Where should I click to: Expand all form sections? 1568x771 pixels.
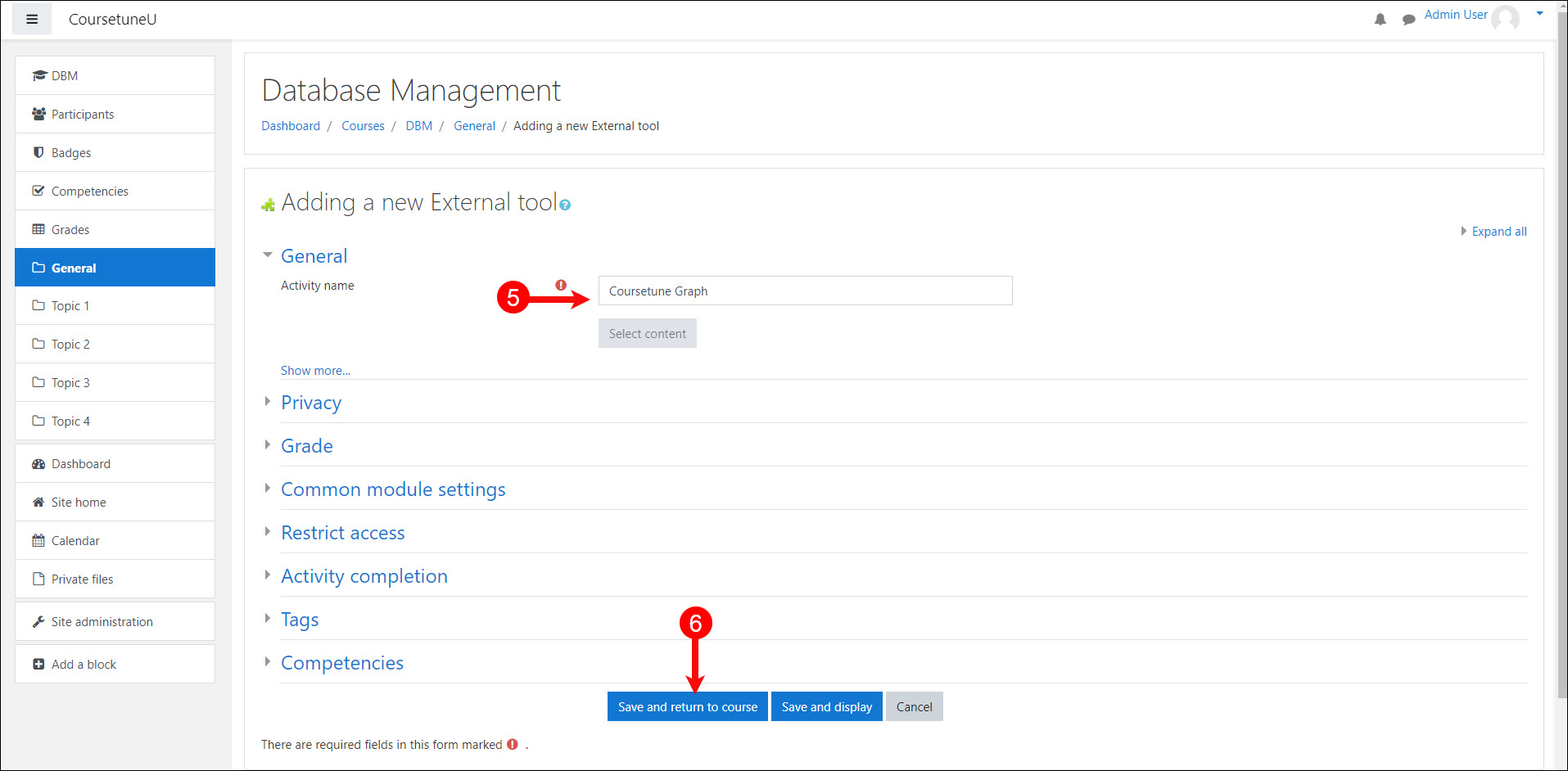click(x=1498, y=232)
